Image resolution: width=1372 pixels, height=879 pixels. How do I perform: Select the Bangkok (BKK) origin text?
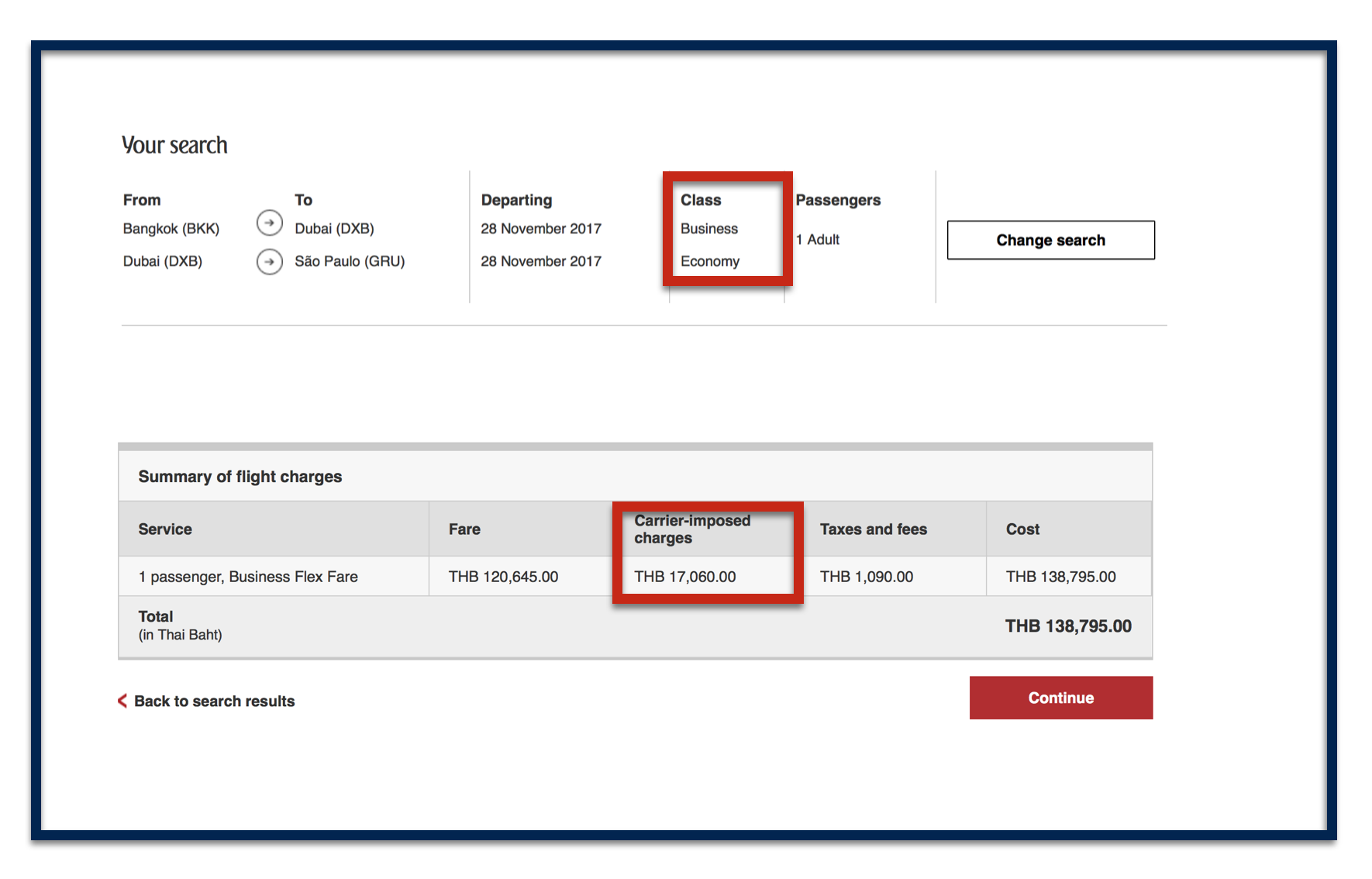pos(171,229)
